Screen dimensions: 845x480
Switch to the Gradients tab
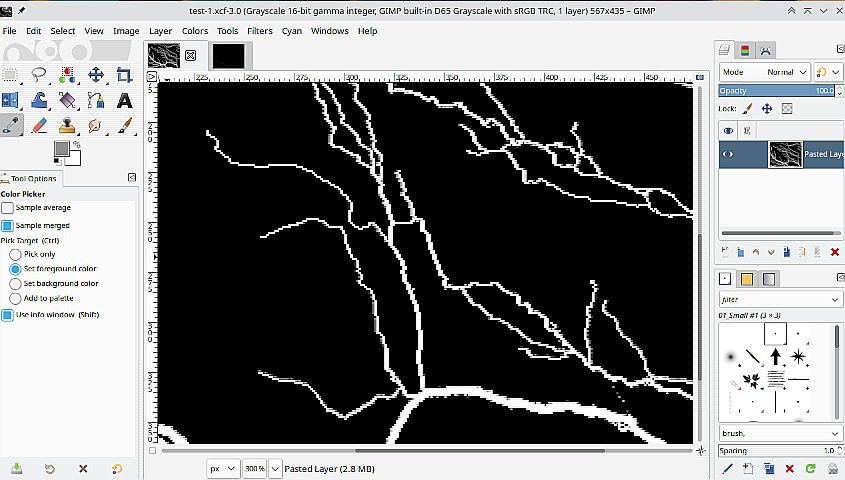[769, 279]
